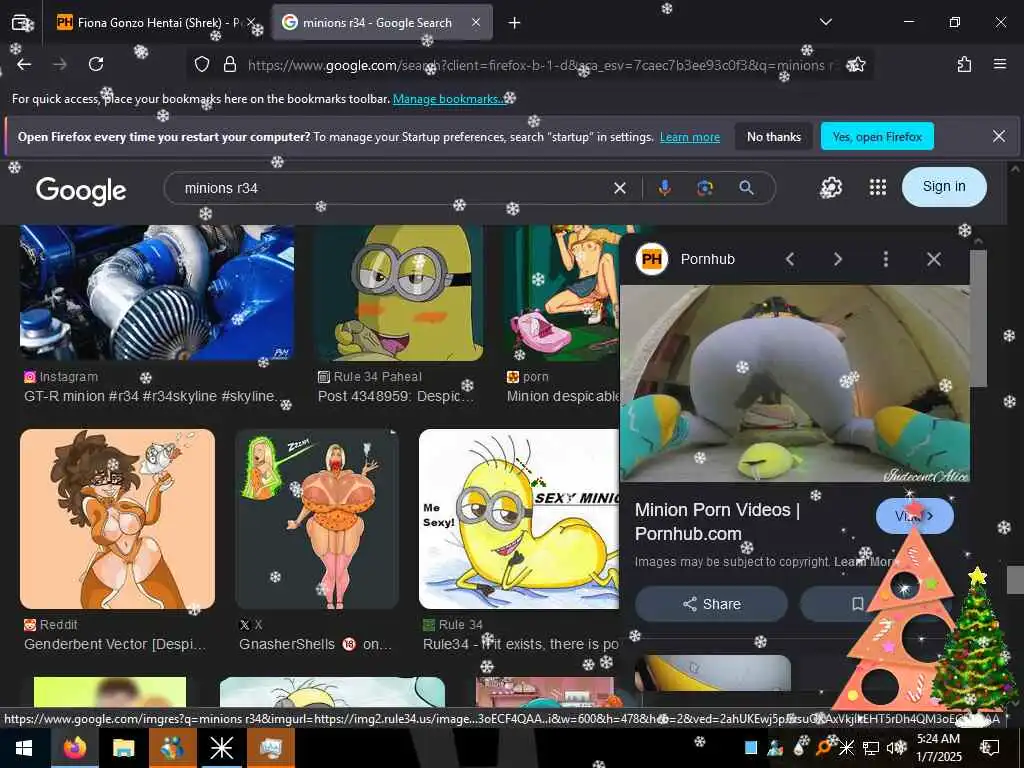
Task: Click the Google 'Sign in' button
Action: pyautogui.click(x=944, y=187)
